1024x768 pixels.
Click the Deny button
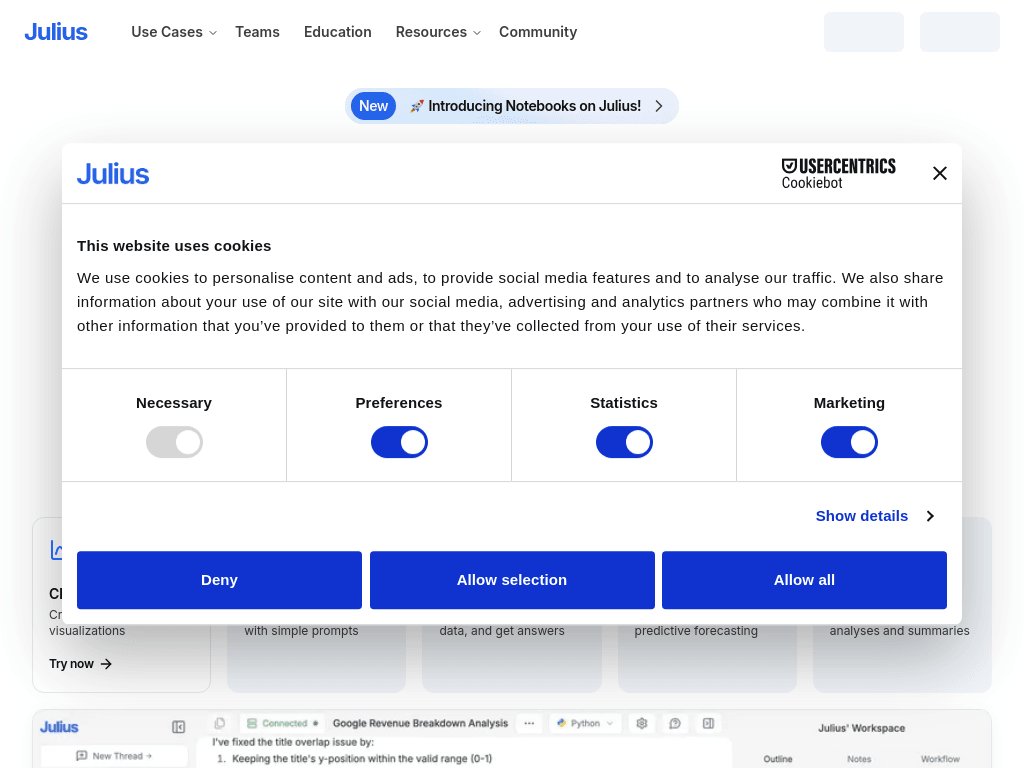tap(219, 580)
